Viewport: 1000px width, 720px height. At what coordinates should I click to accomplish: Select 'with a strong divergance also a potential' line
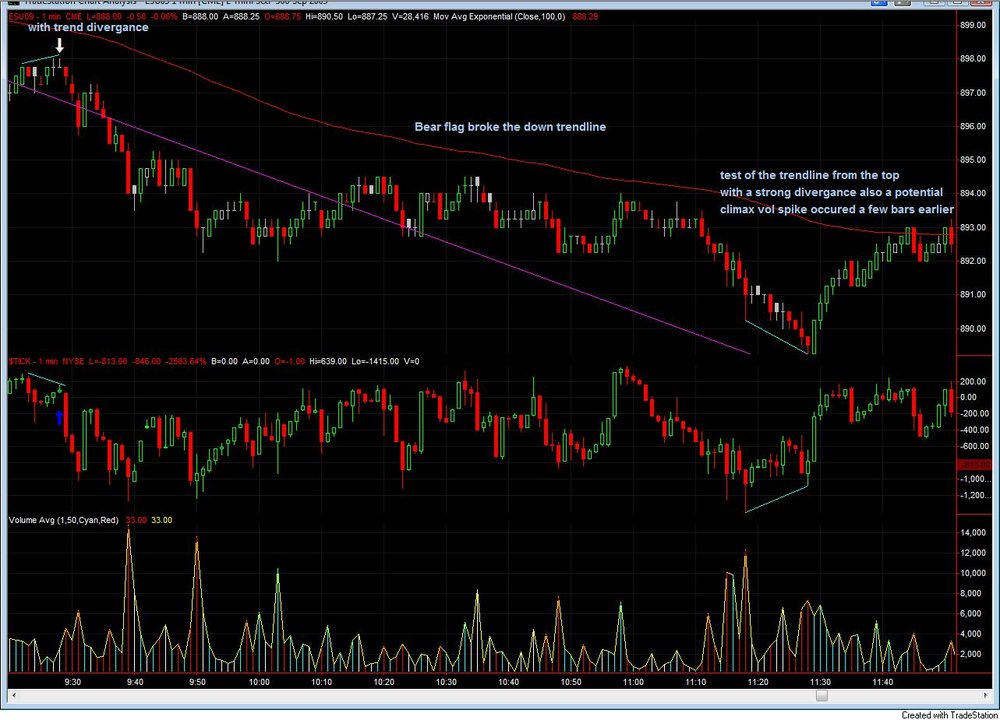[831, 192]
